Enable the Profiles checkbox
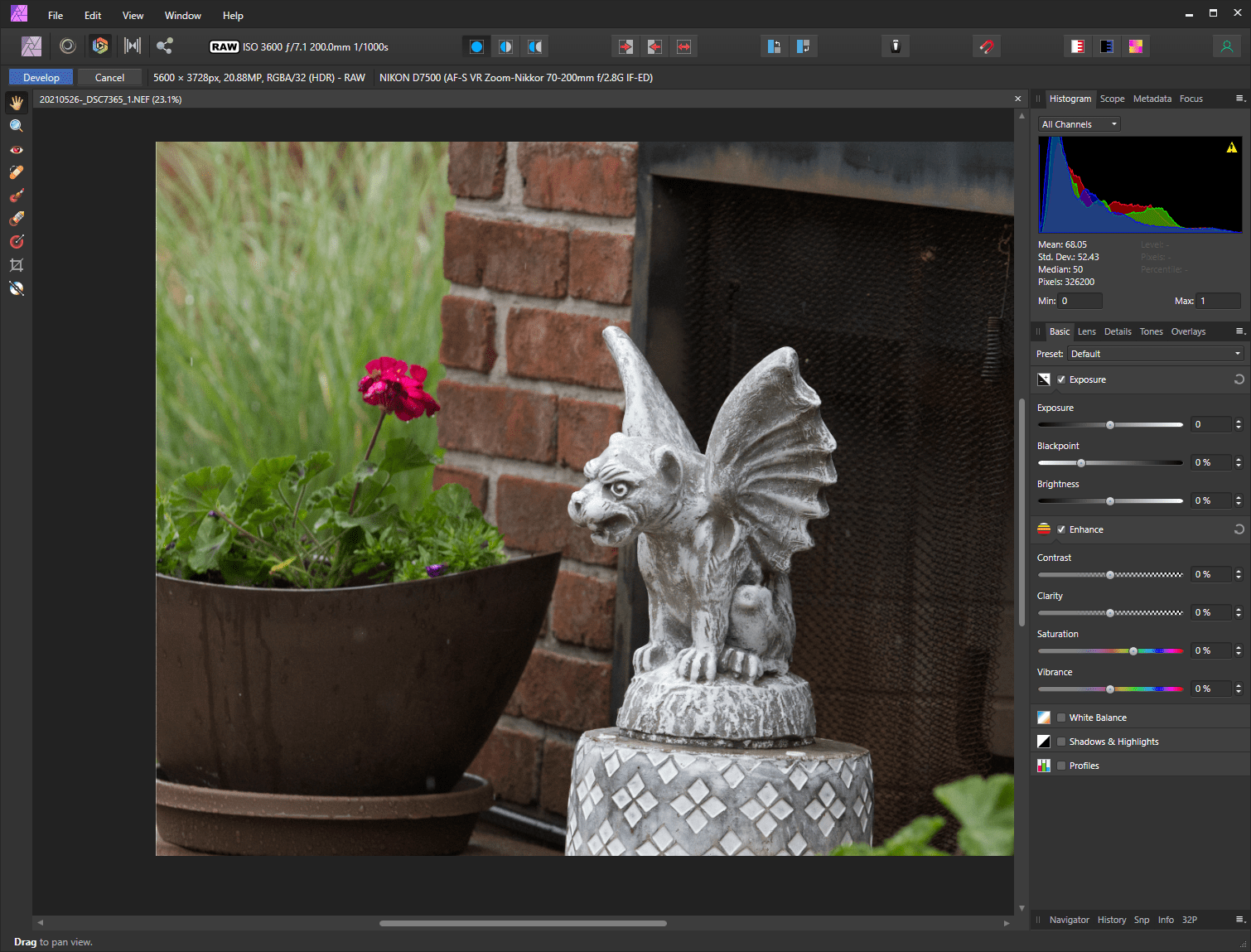 (1061, 766)
